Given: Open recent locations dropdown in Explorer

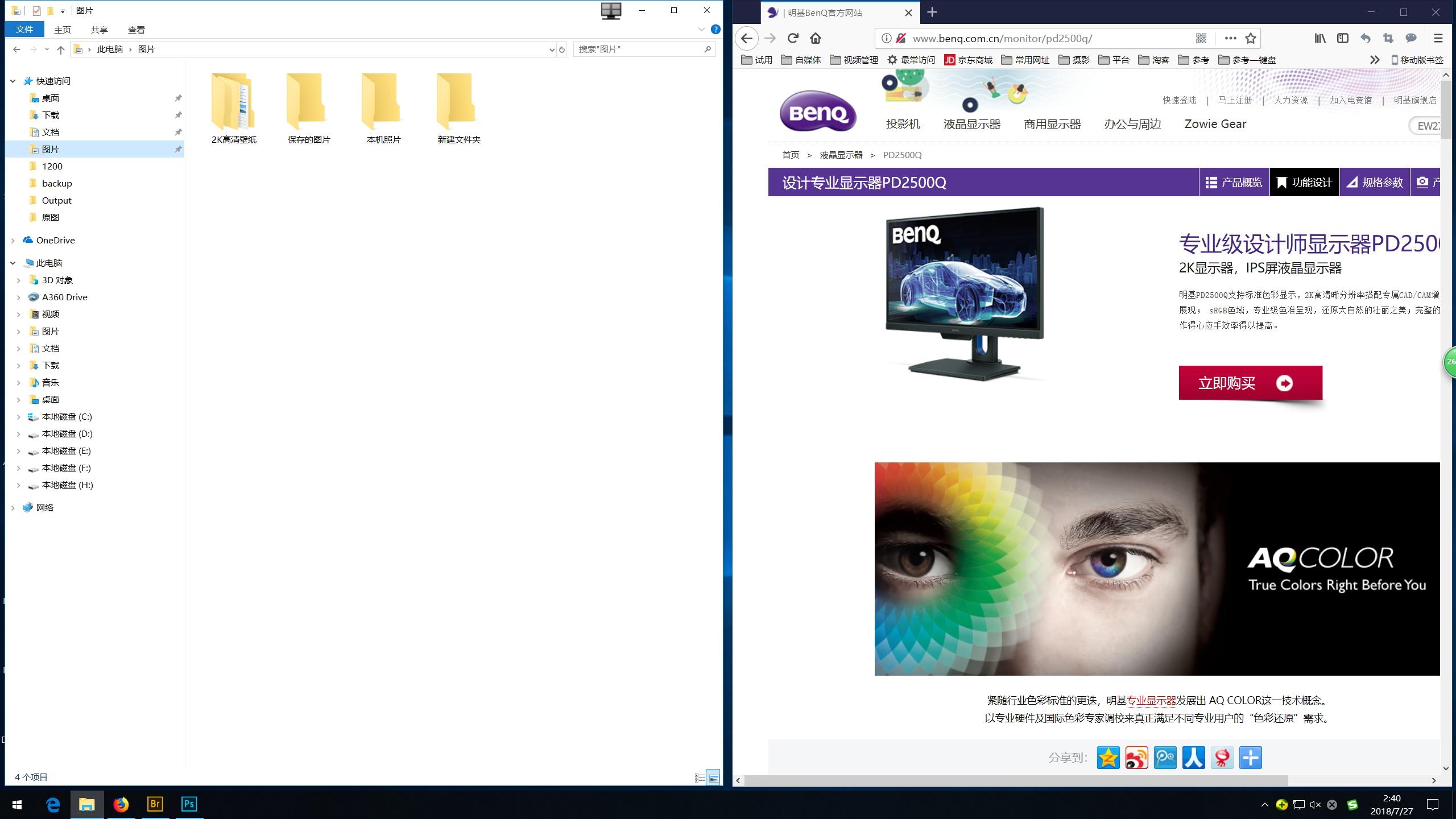Looking at the screenshot, I should [x=47, y=49].
